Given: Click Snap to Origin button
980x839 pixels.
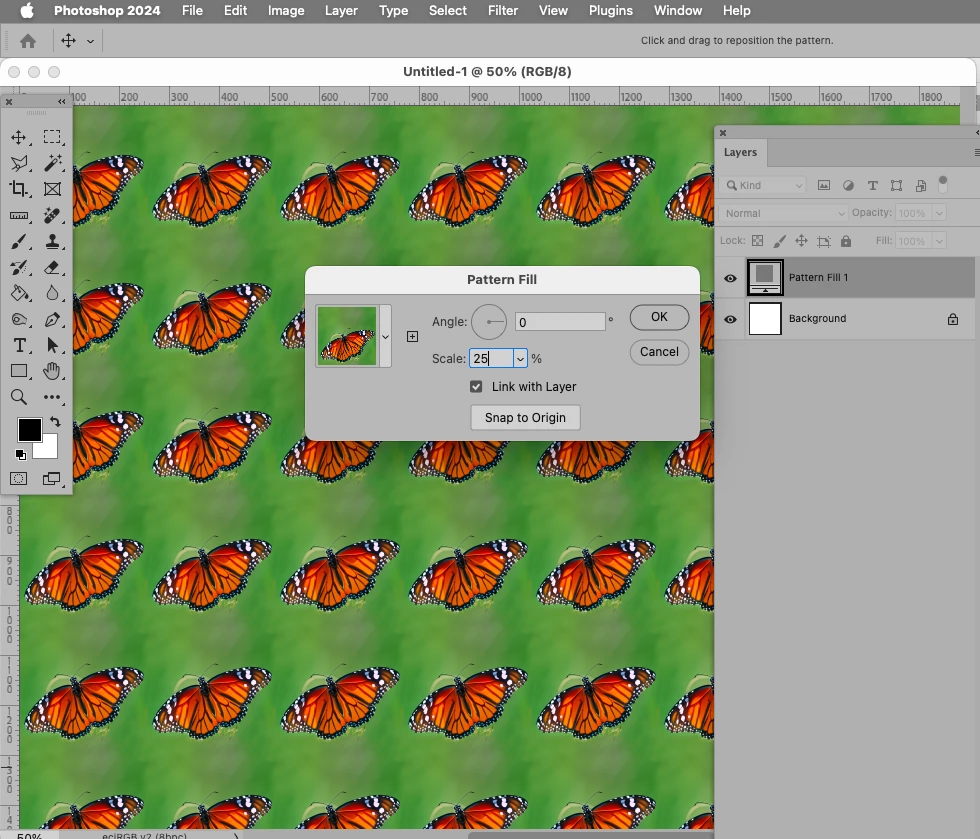Looking at the screenshot, I should pos(525,418).
